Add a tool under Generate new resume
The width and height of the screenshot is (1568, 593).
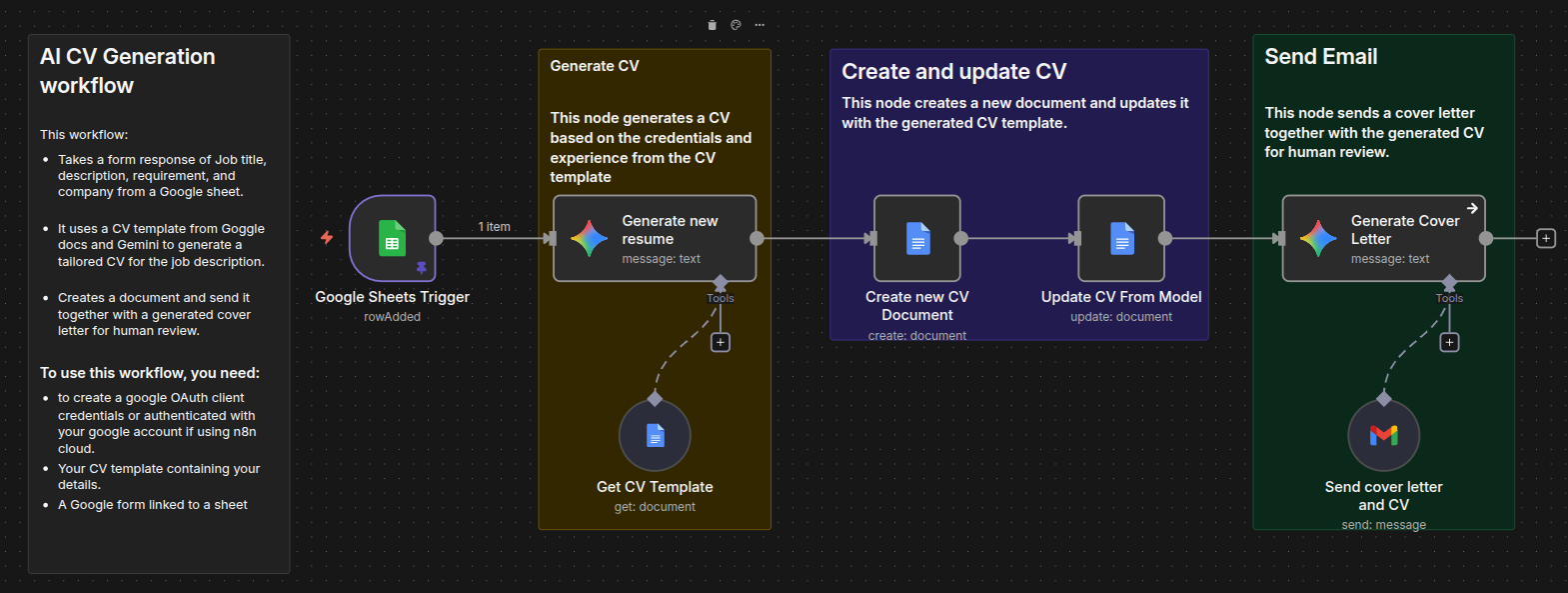720,342
